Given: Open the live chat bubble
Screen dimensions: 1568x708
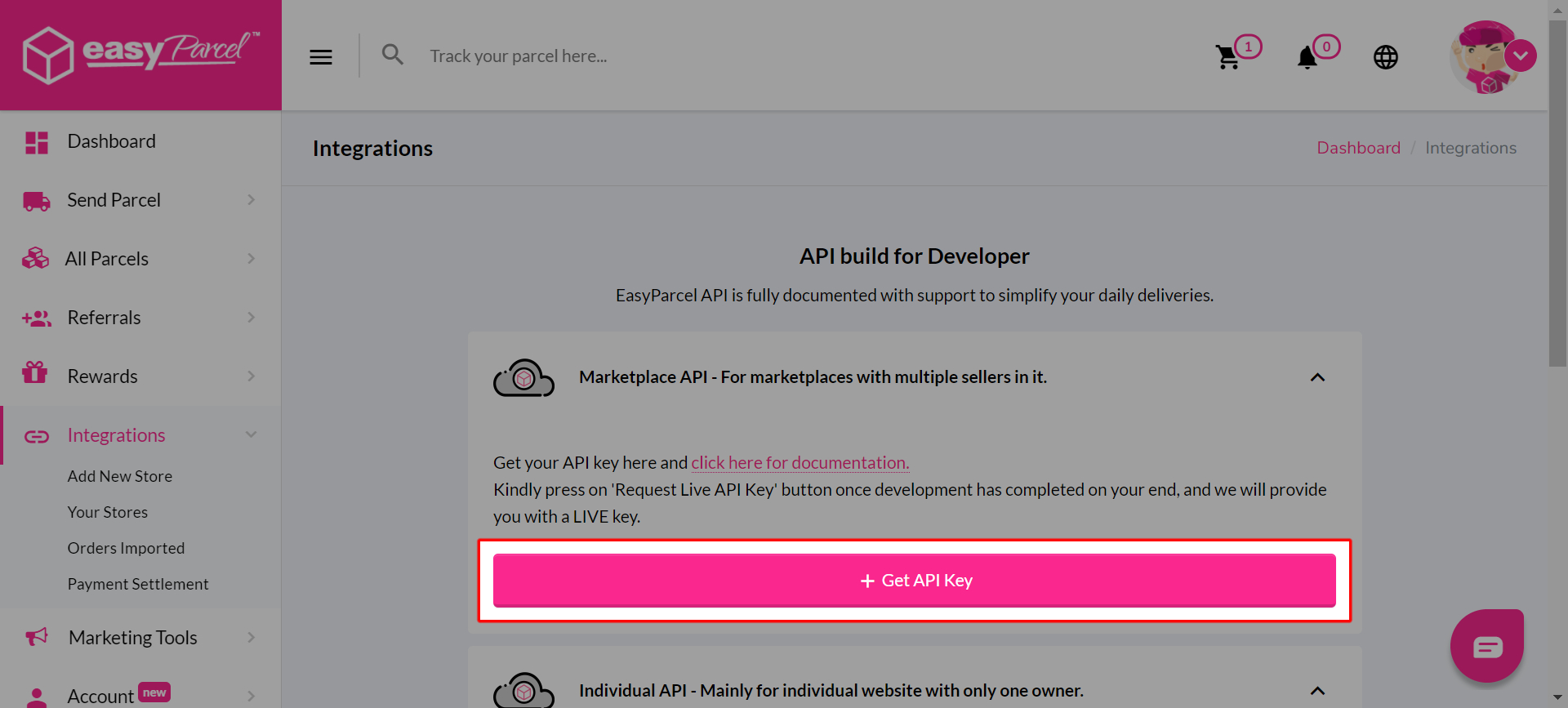Looking at the screenshot, I should coord(1487,646).
